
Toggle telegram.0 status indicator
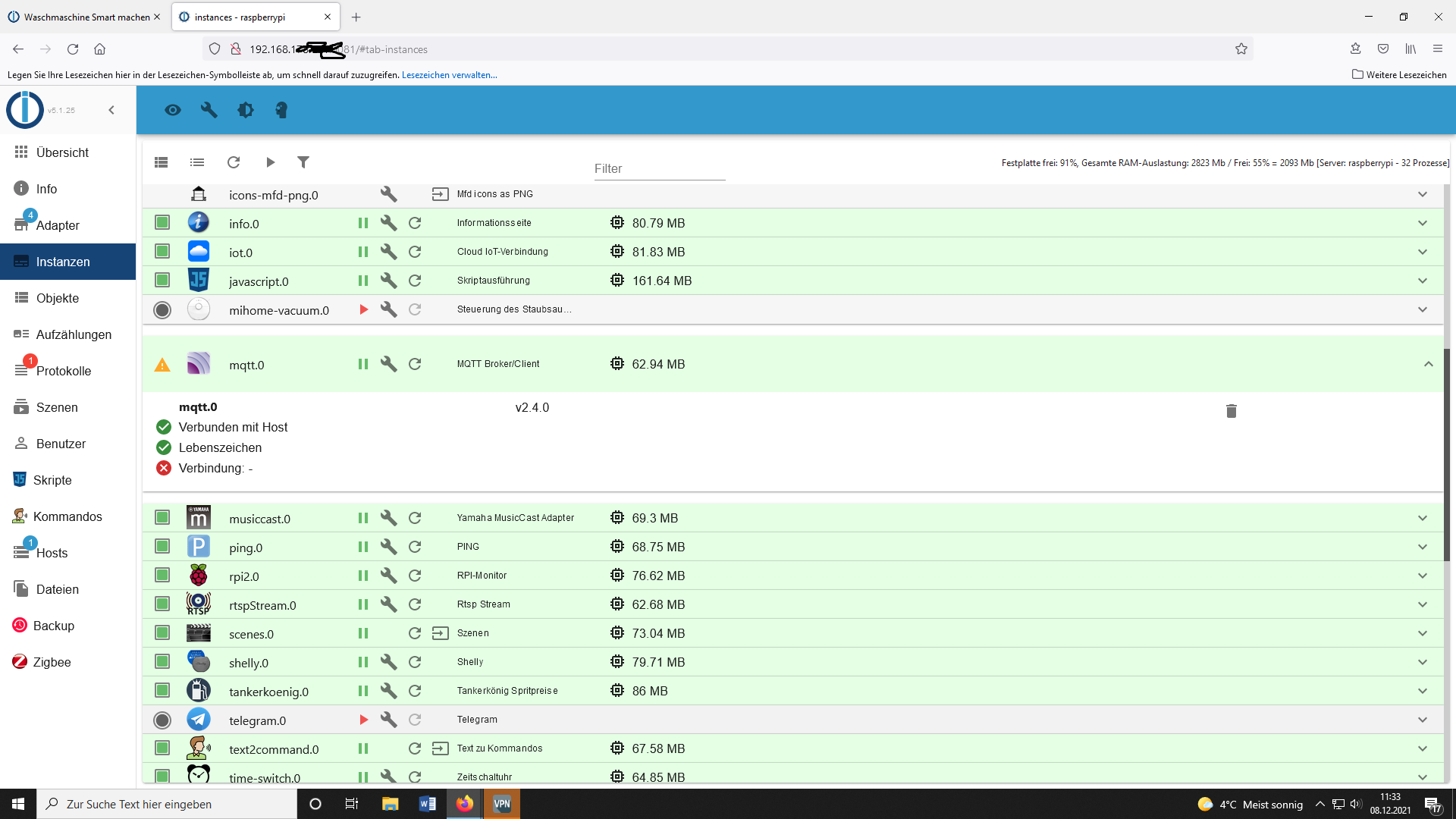162,720
